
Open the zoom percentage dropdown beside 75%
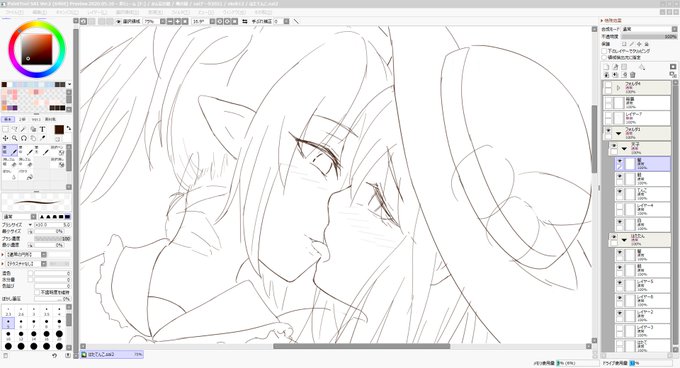(x=163, y=21)
